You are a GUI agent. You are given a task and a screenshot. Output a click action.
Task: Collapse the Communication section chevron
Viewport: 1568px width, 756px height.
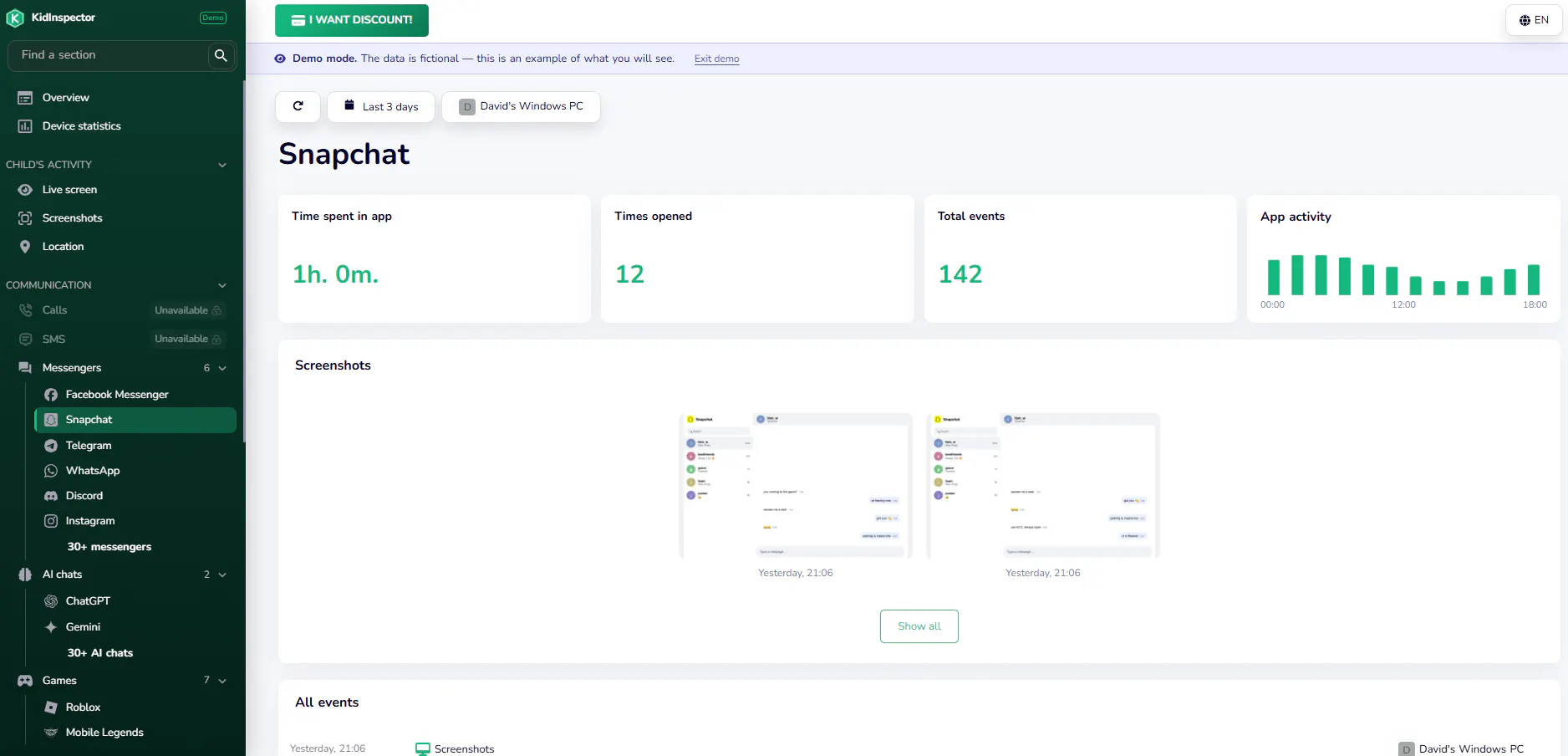[222, 285]
